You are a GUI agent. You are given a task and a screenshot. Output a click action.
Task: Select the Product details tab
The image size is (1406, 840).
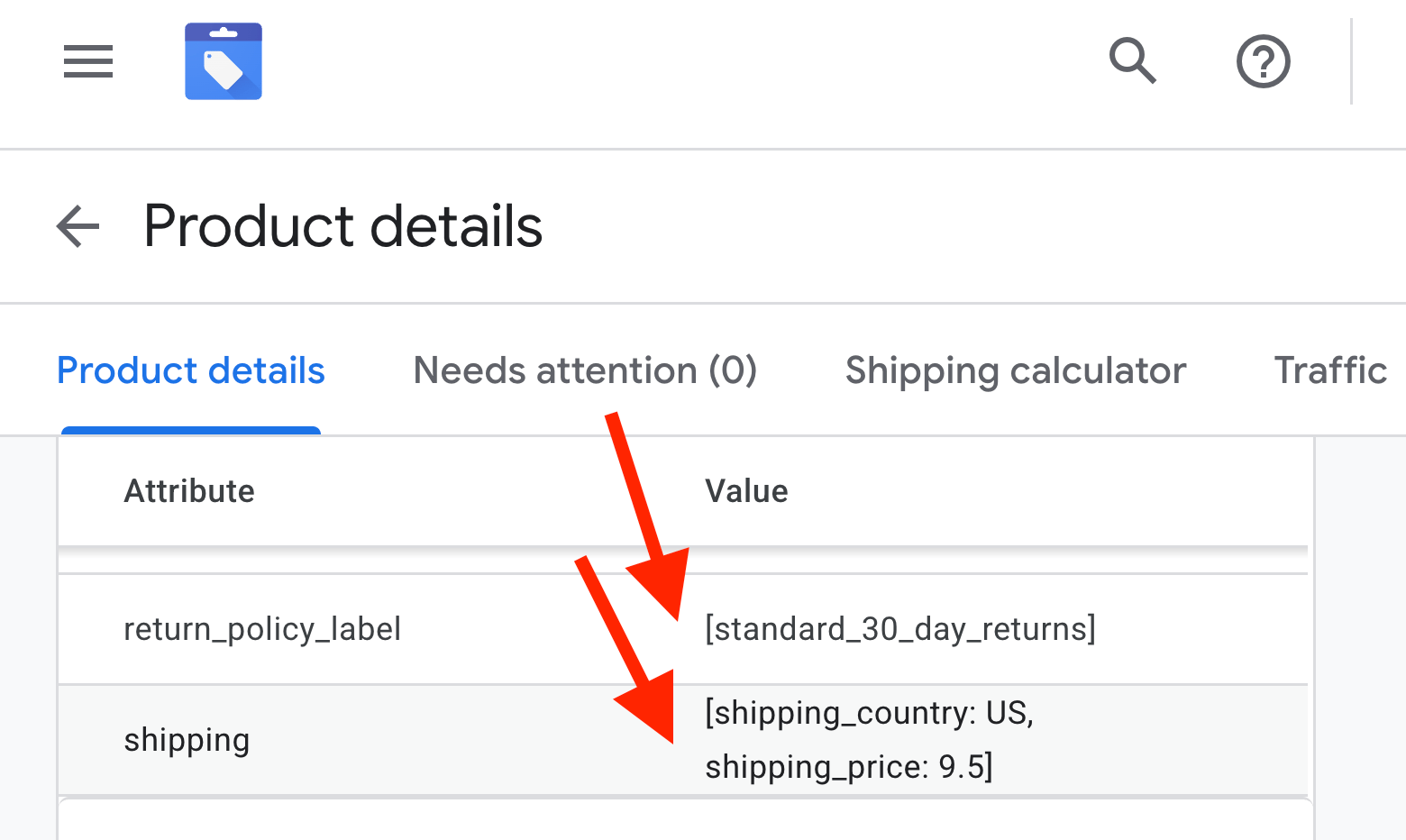click(190, 371)
